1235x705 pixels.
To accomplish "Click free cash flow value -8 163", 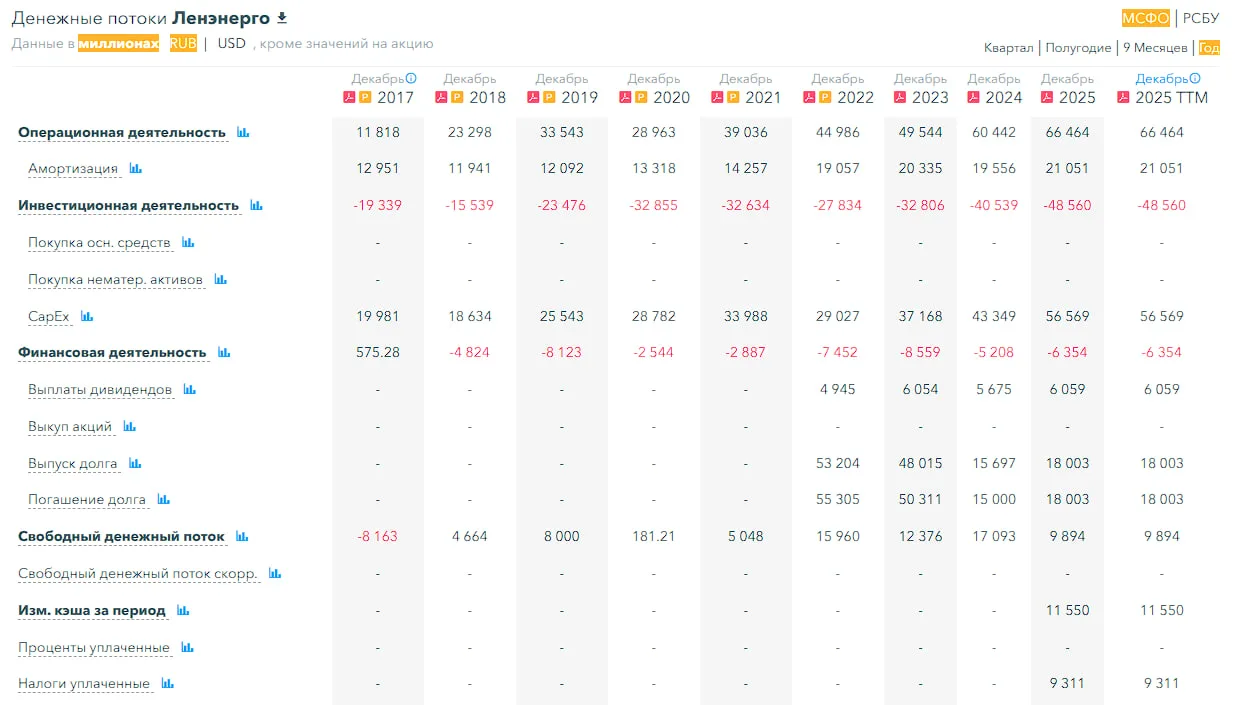I will (x=378, y=536).
